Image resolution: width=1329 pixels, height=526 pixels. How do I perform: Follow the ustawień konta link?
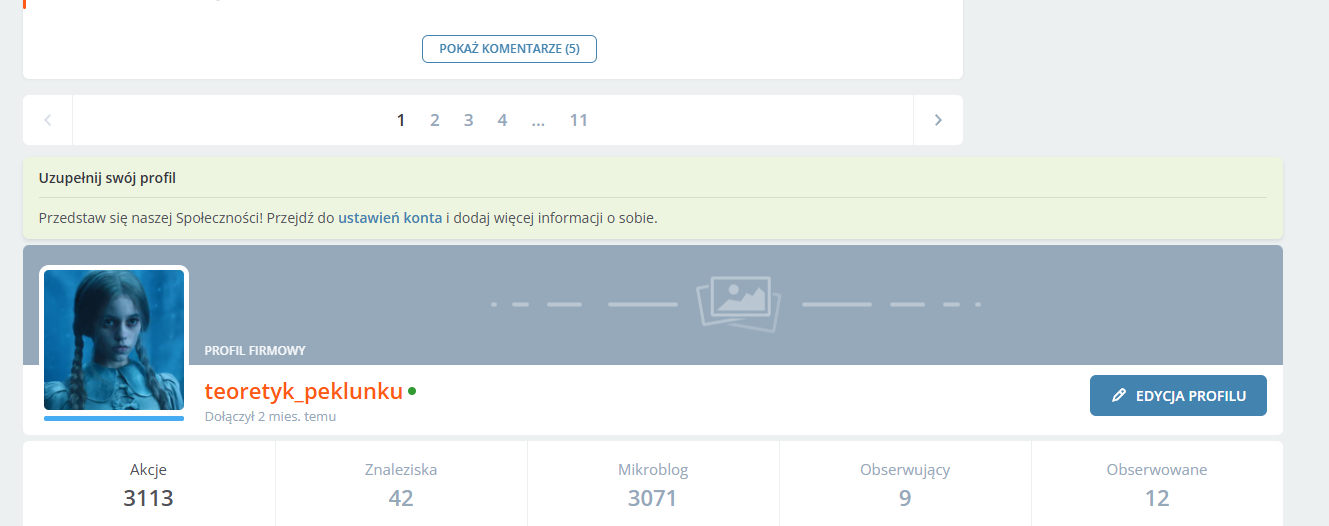390,217
